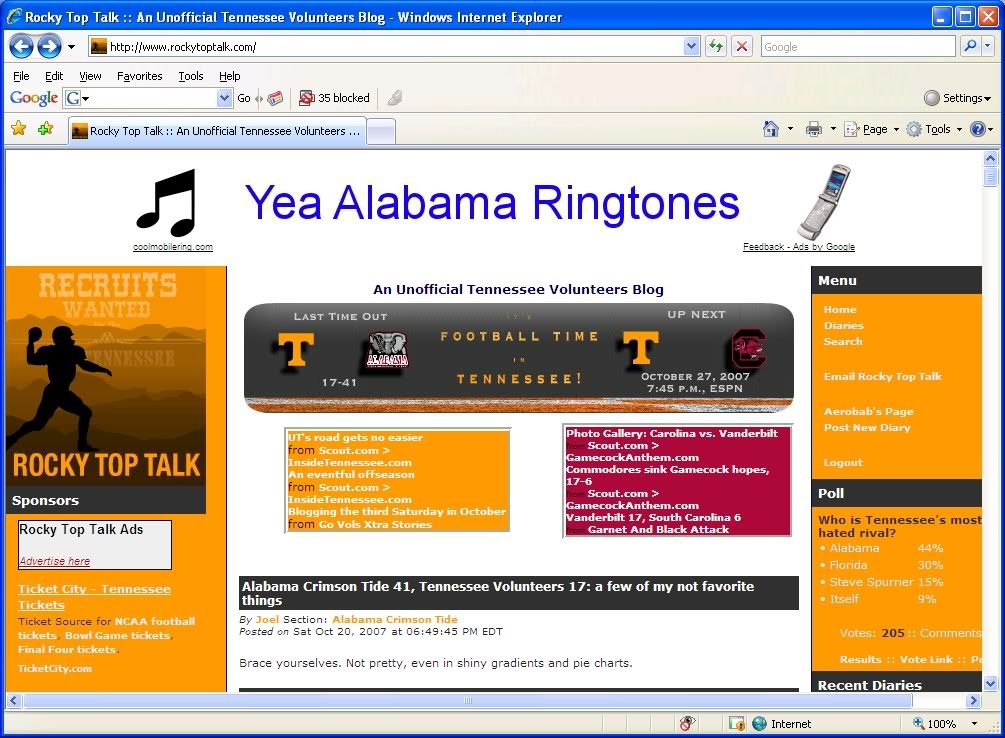Click Search in the site Menu

coord(843,342)
